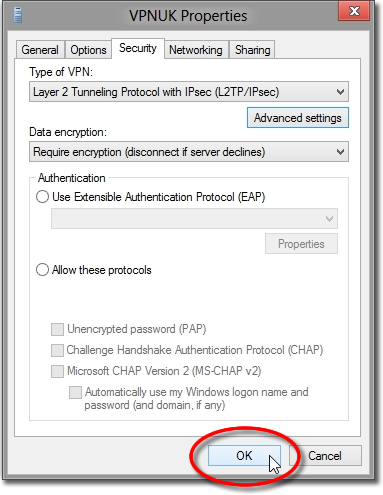Select Allow these protocols radio button
This screenshot has width=383, height=495.
[x=42, y=270]
